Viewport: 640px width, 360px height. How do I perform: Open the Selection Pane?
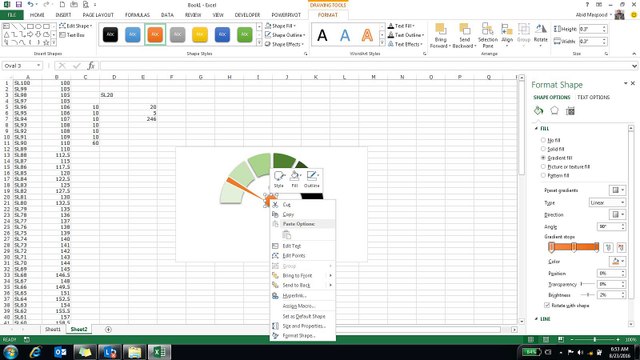[x=488, y=36]
